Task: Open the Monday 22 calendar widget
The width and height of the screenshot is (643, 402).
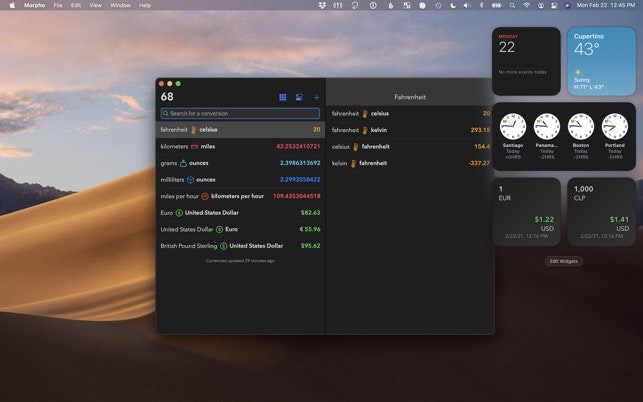Action: click(x=526, y=61)
